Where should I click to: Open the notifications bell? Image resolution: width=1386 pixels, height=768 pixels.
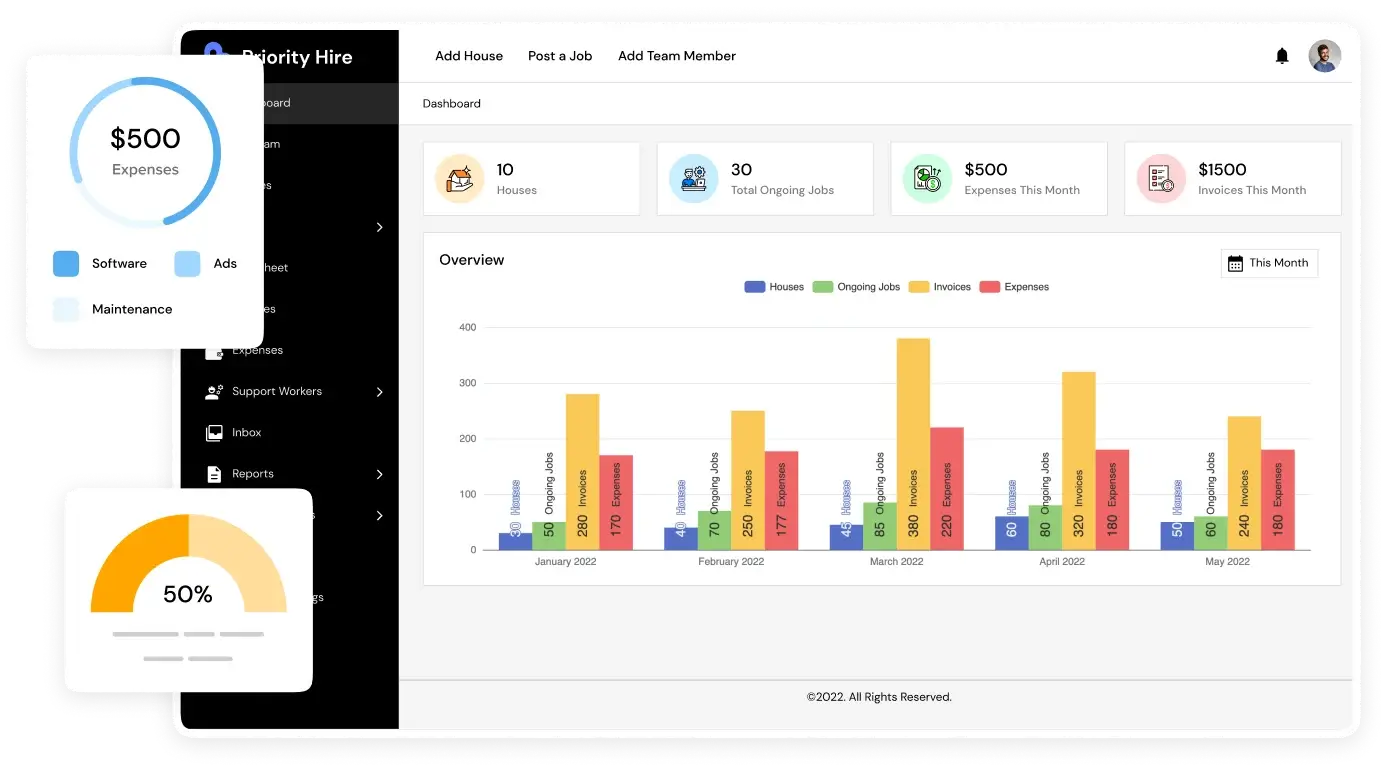pyautogui.click(x=1282, y=56)
